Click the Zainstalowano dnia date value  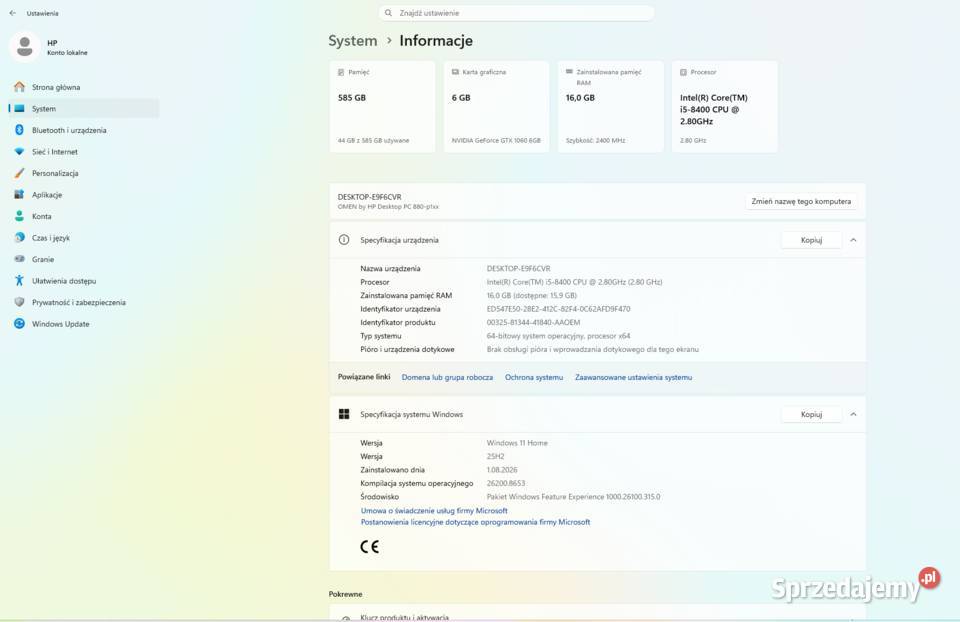point(502,470)
